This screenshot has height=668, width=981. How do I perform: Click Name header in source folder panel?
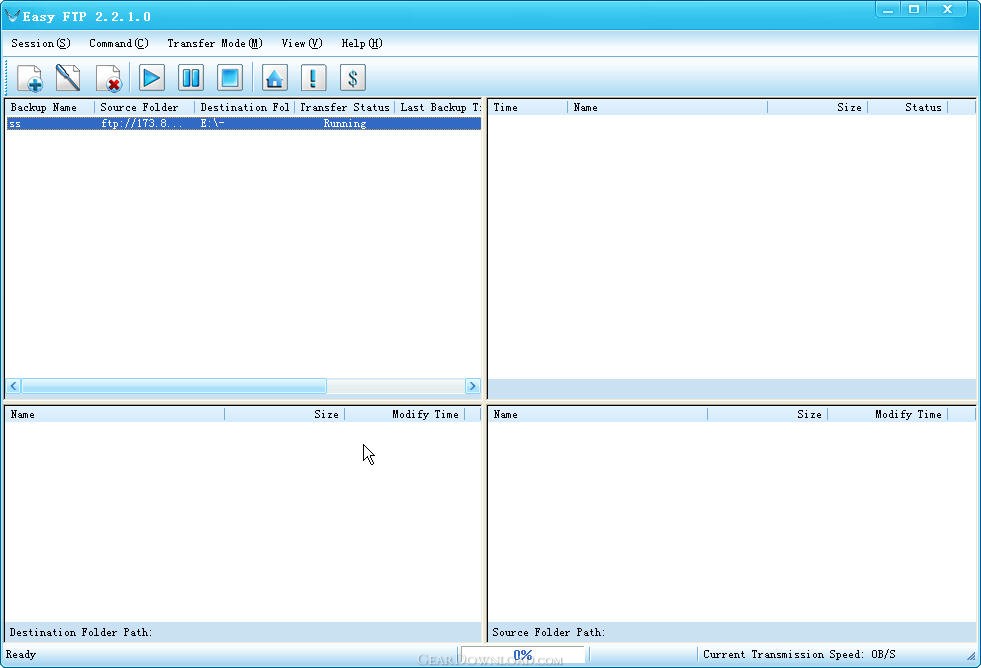coord(598,414)
